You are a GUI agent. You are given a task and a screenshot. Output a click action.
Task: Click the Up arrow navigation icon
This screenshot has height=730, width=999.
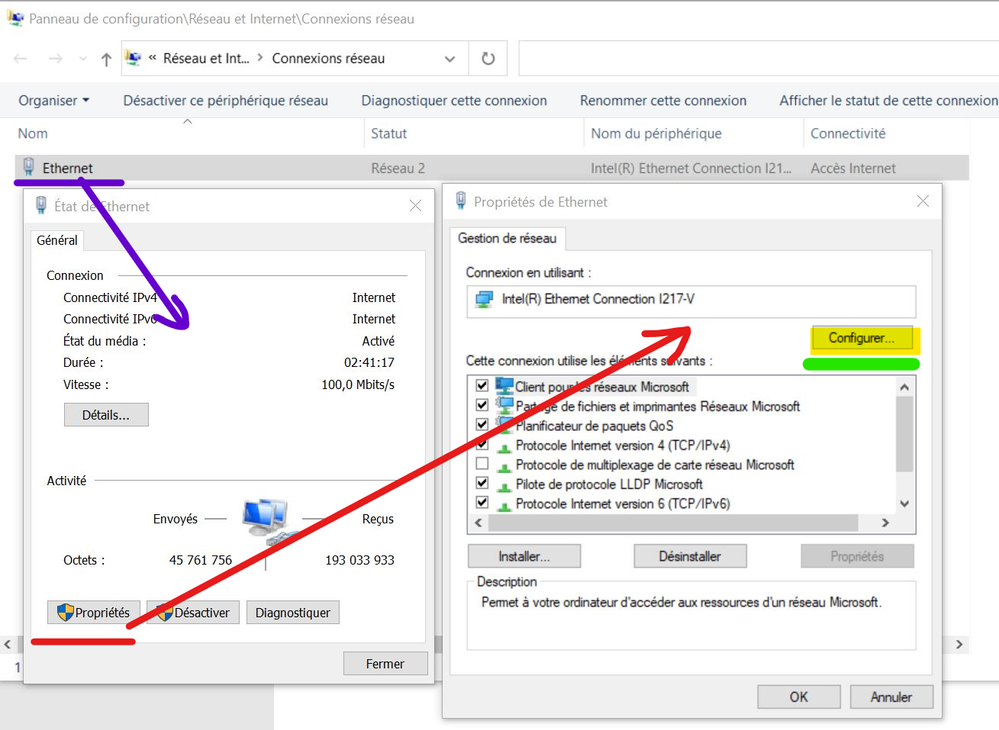coord(106,59)
